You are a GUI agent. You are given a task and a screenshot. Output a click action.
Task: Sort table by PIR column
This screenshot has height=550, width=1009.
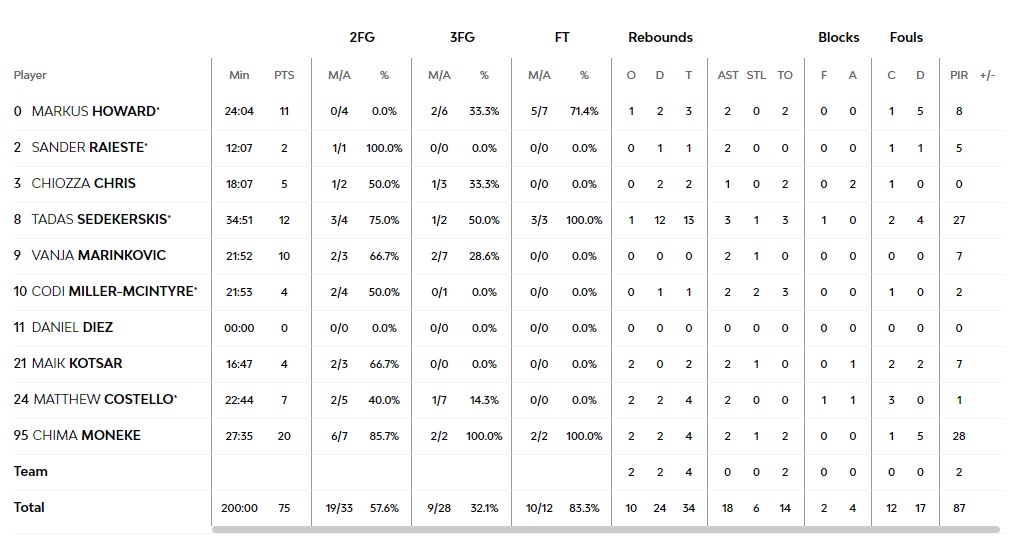[x=959, y=75]
